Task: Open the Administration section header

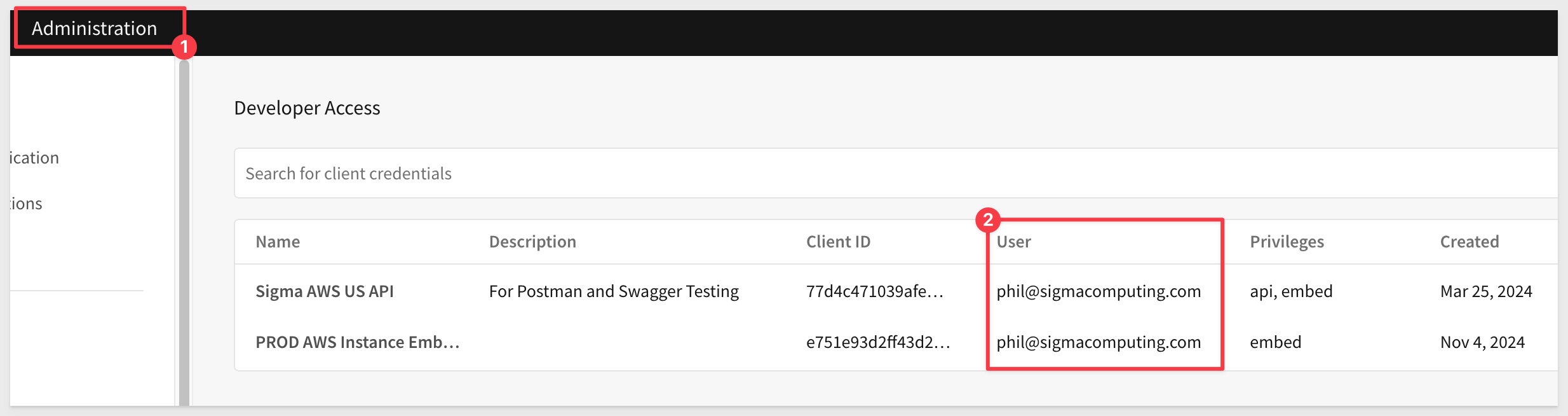Action: point(95,29)
